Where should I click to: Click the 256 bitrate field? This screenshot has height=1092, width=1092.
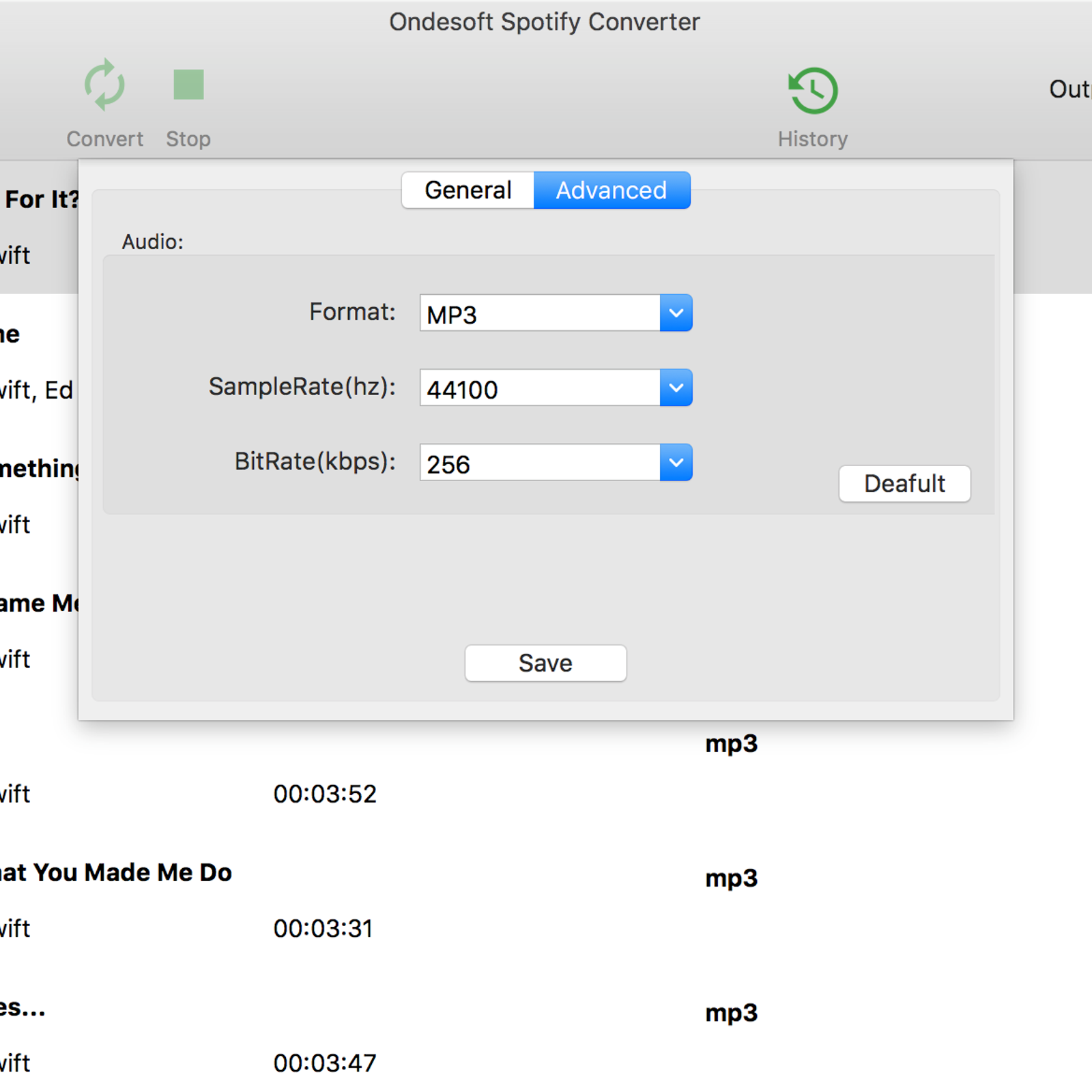[x=539, y=463]
